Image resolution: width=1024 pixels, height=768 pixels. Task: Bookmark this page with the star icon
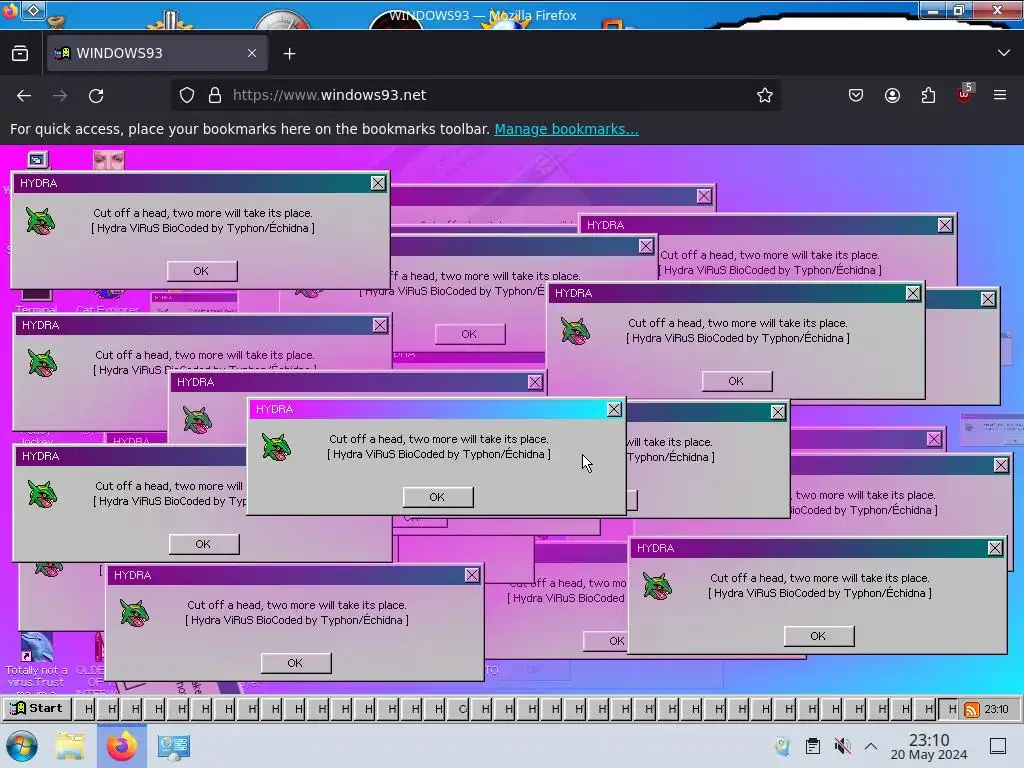tap(765, 95)
